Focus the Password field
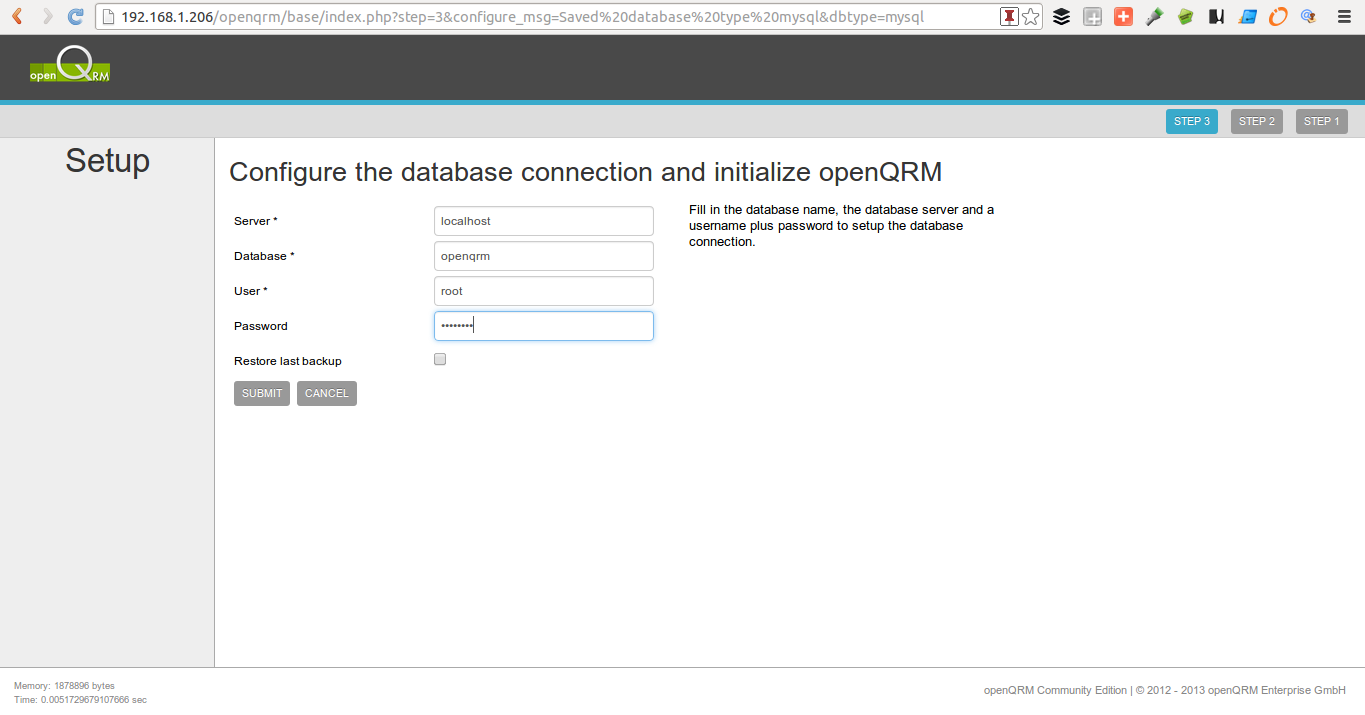1365x715 pixels. [x=543, y=325]
